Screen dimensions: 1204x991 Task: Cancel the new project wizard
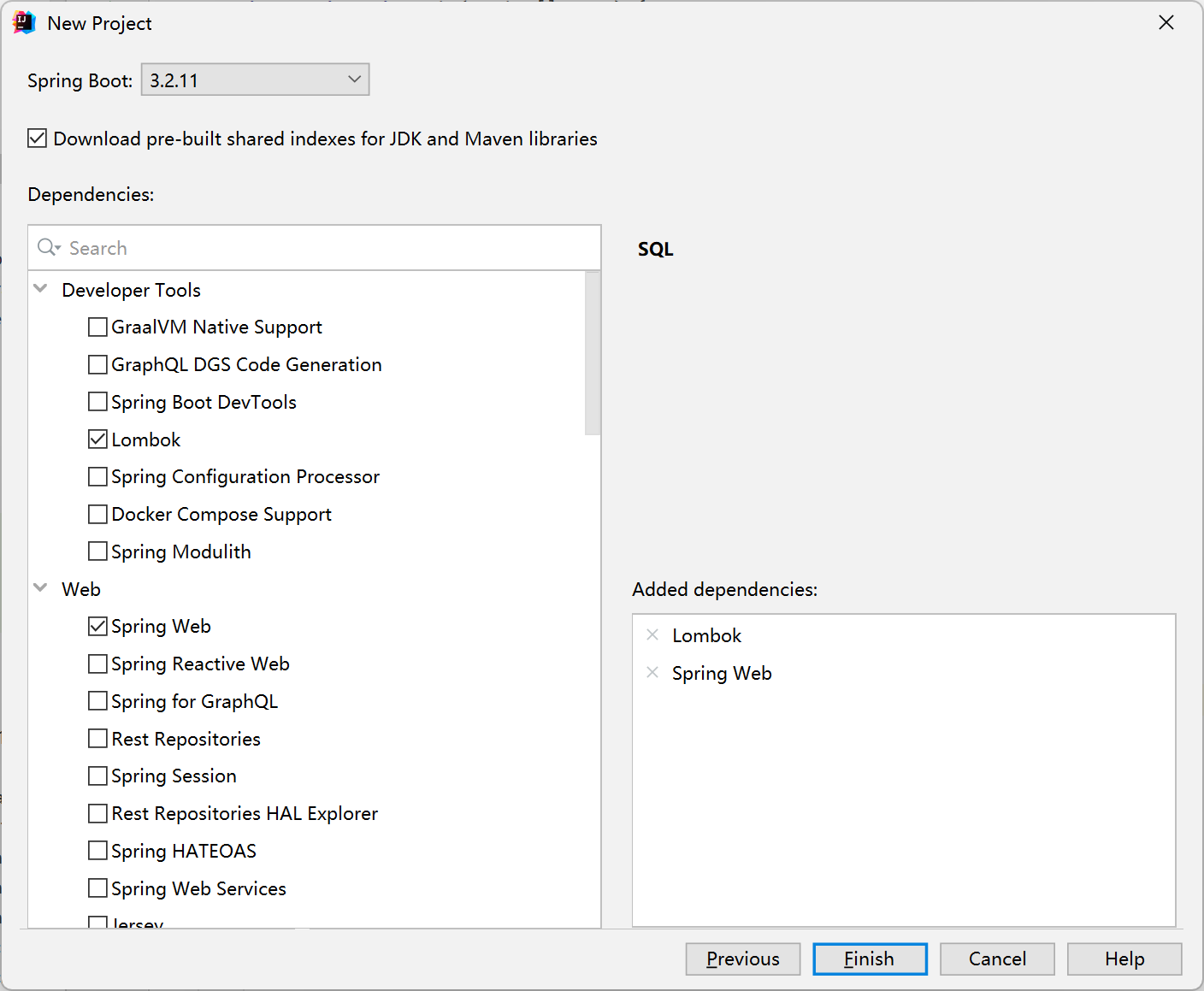997,959
